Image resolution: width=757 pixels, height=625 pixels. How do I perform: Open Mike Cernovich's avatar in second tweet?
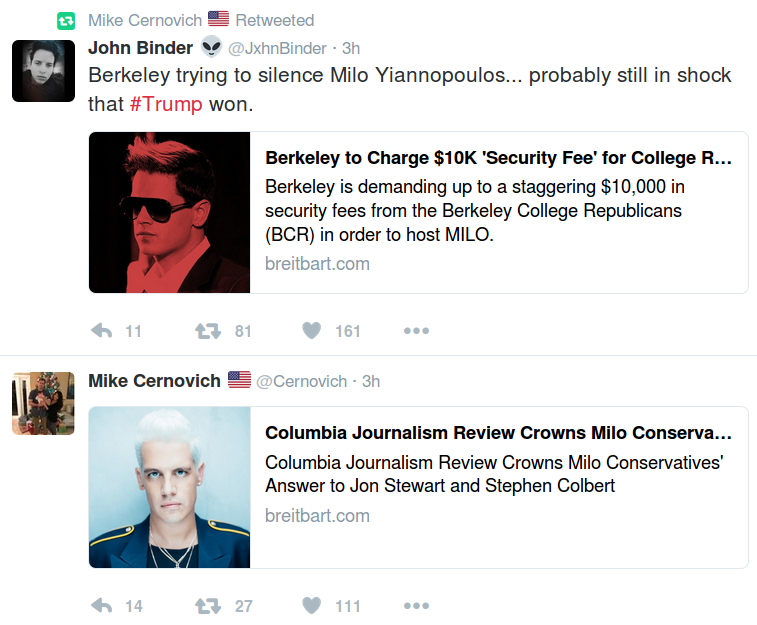pos(43,403)
